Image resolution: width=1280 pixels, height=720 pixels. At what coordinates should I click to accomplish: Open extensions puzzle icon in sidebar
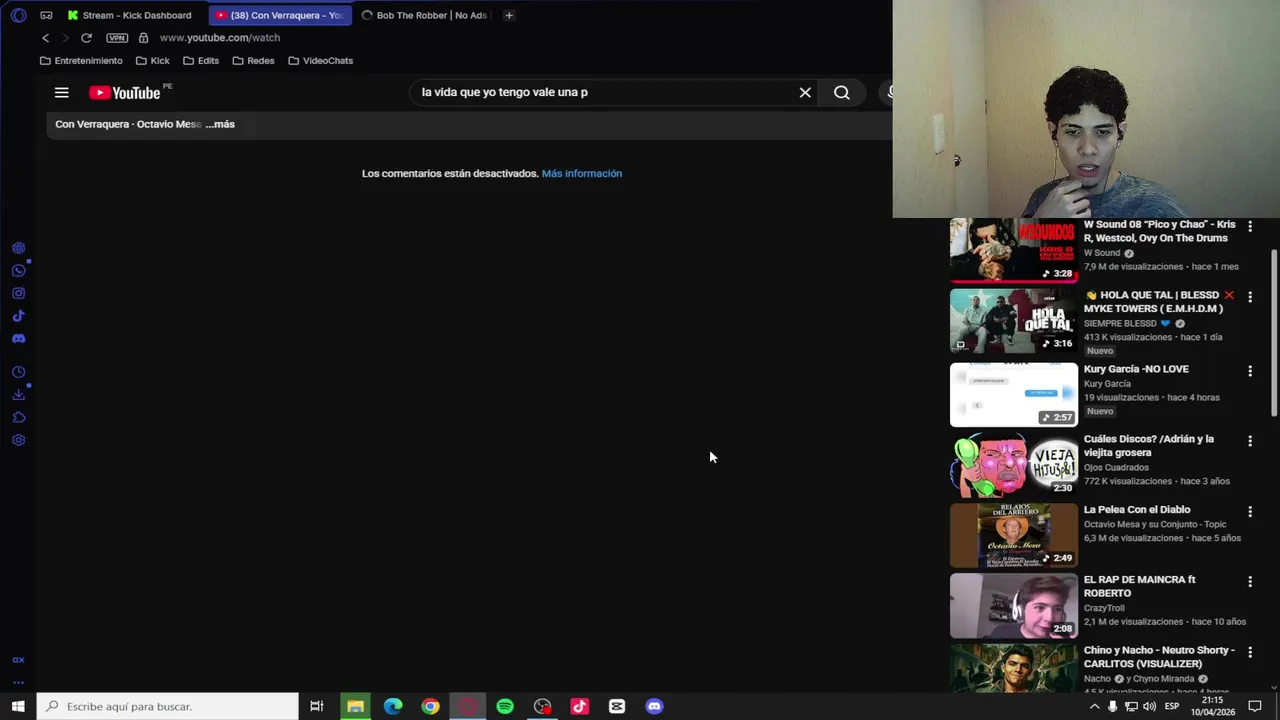pos(18,417)
